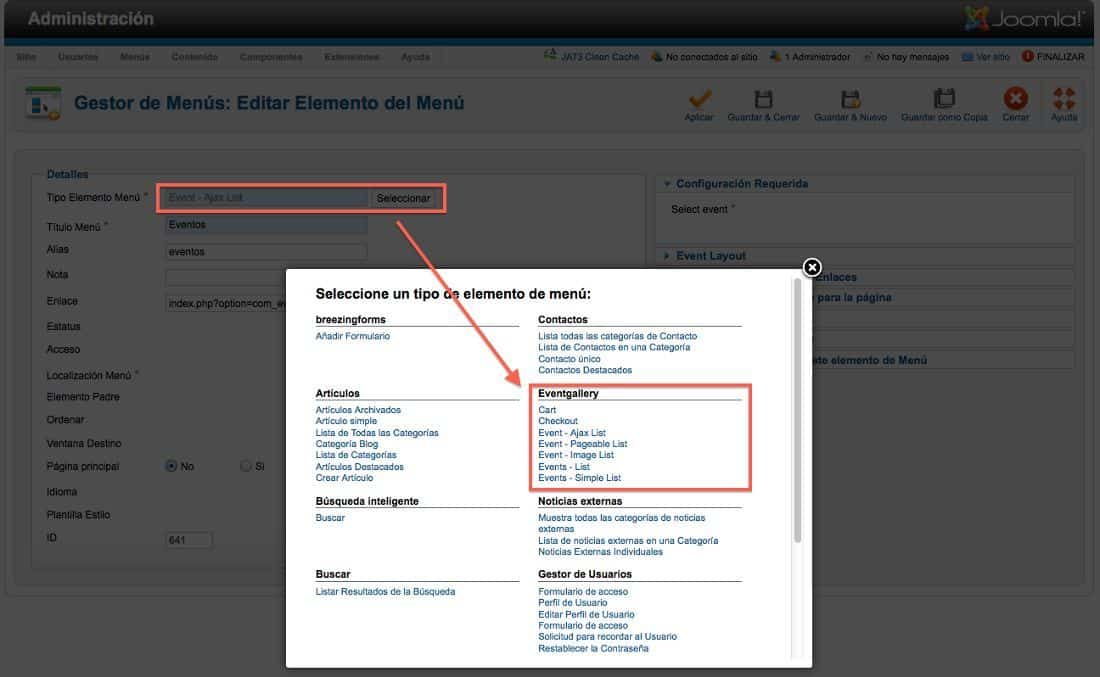This screenshot has height=677, width=1100.
Task: Open the Sitio menu
Action: pos(27,57)
